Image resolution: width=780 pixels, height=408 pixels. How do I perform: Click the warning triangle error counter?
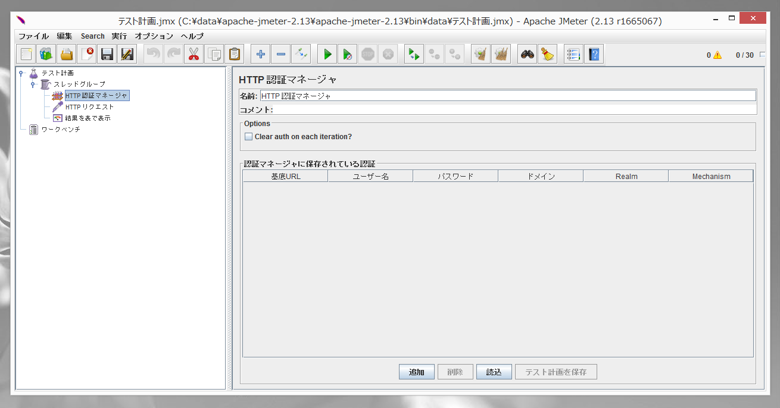click(x=717, y=55)
